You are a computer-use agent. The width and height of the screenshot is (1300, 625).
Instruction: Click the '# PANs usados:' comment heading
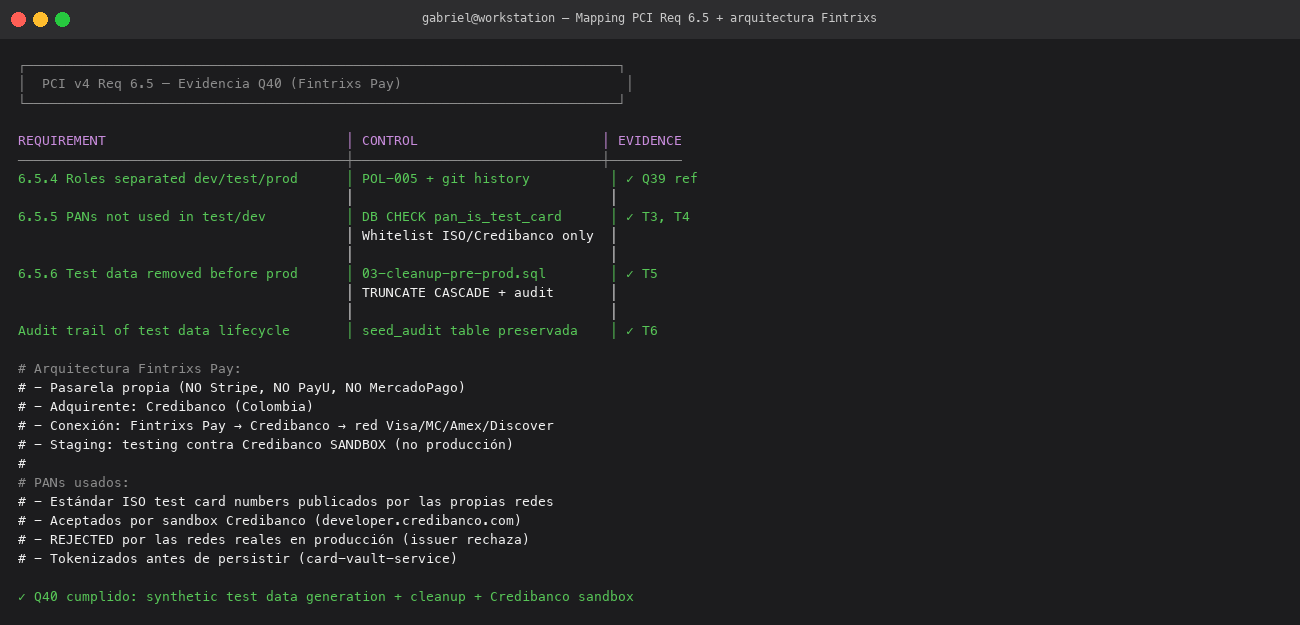[74, 483]
